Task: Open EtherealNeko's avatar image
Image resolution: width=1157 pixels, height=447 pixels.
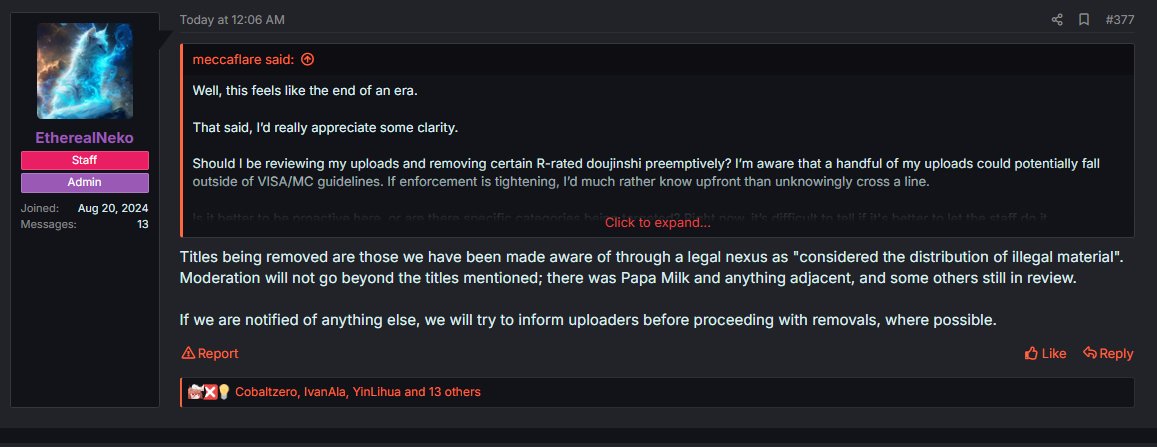Action: point(85,71)
